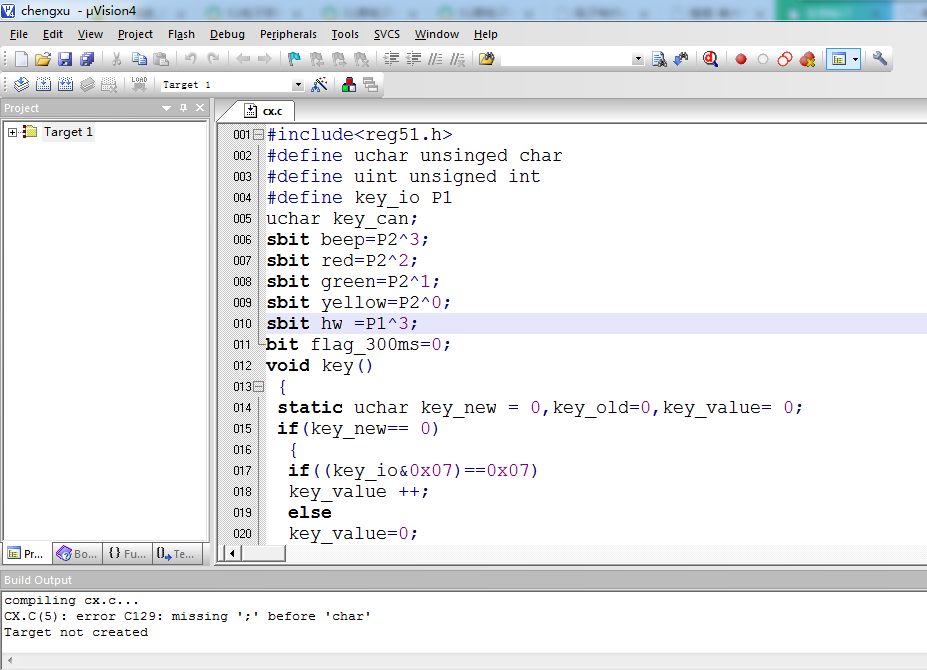Click the Paste clipboard icon
Viewport: 927px width, 670px height.
click(x=161, y=59)
